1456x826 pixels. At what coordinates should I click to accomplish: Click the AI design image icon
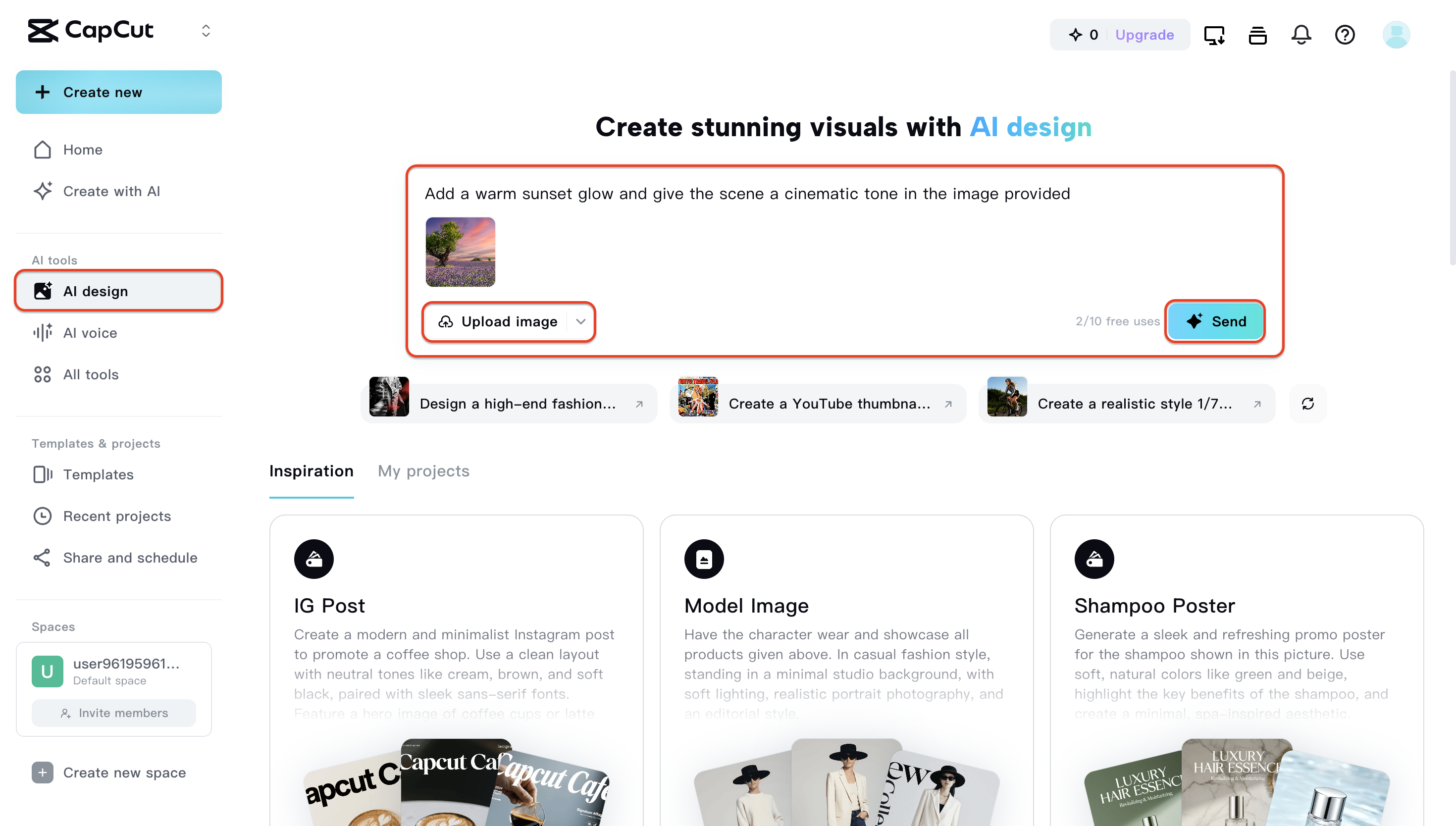point(43,291)
